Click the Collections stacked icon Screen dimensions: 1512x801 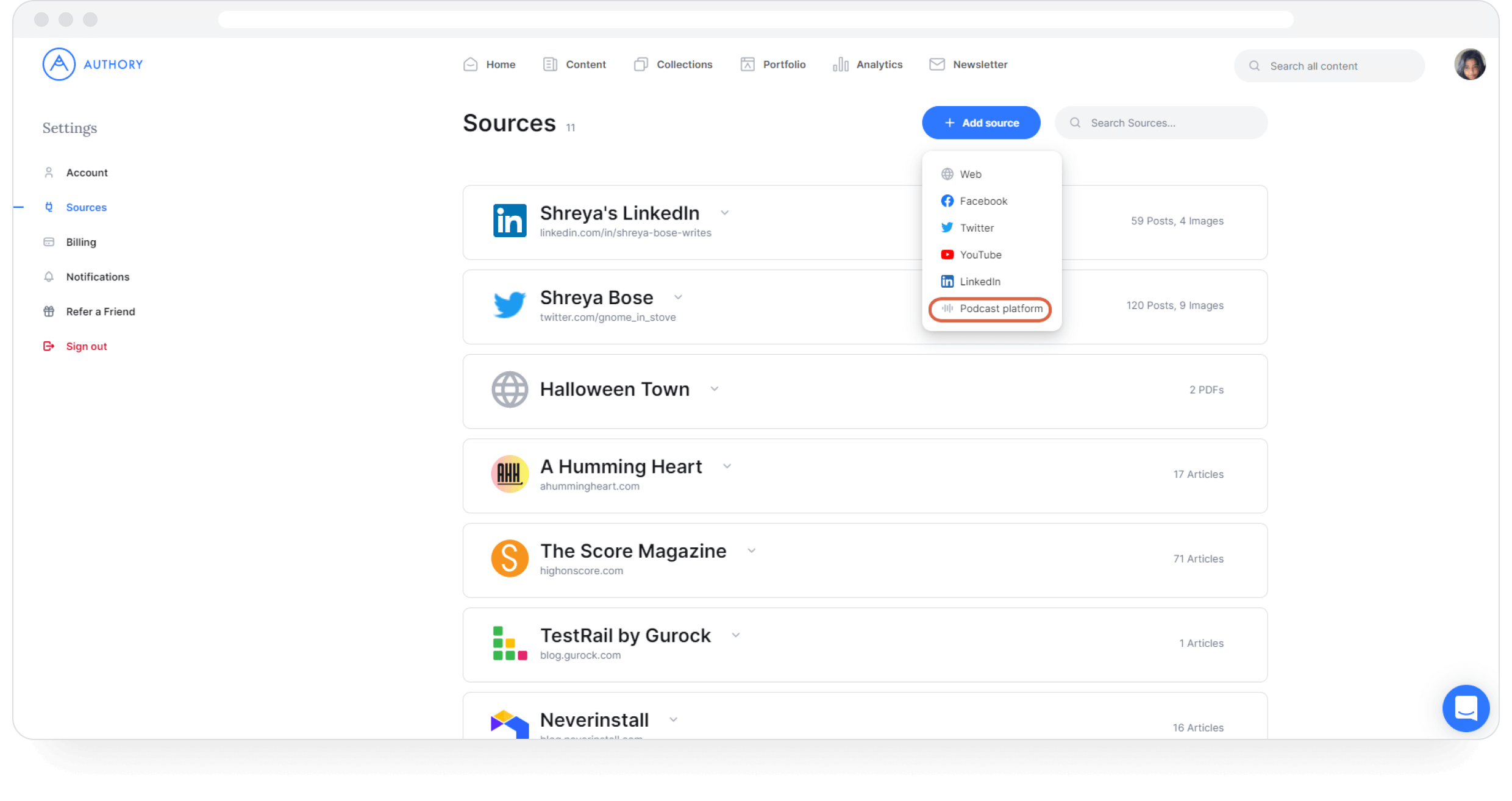coord(641,65)
